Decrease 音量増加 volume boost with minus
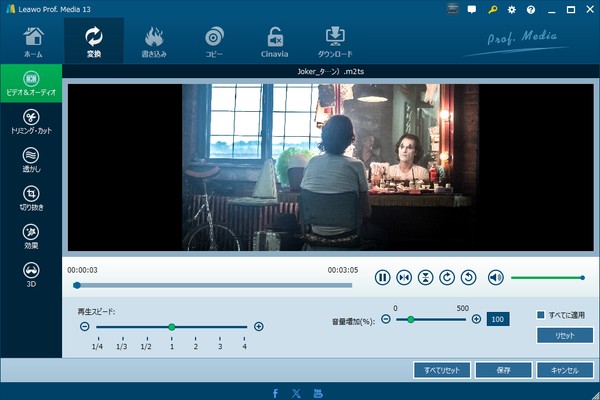Viewport: 600px width, 400px height. pos(386,319)
